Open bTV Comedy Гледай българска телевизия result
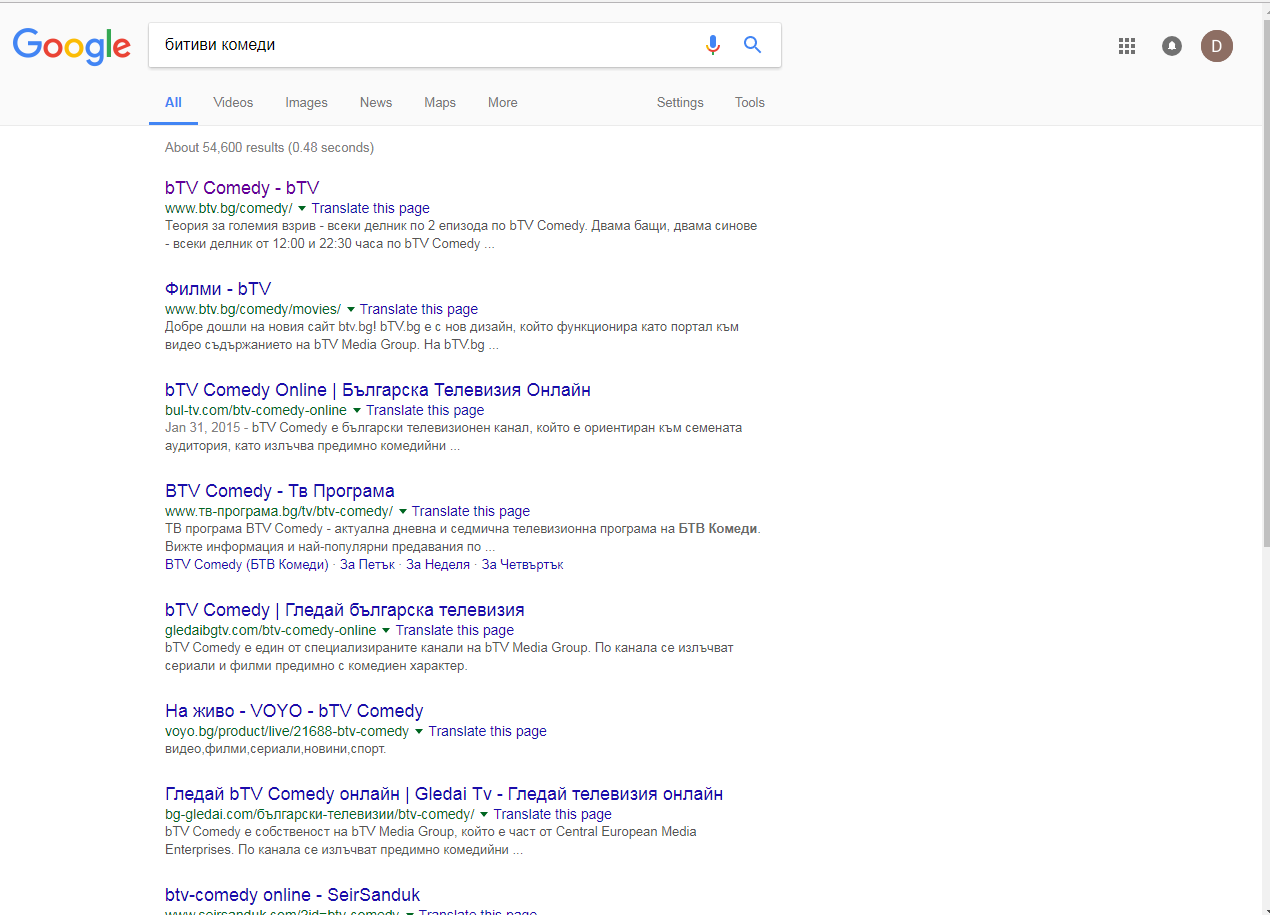The height and width of the screenshot is (915, 1270). tap(345, 610)
